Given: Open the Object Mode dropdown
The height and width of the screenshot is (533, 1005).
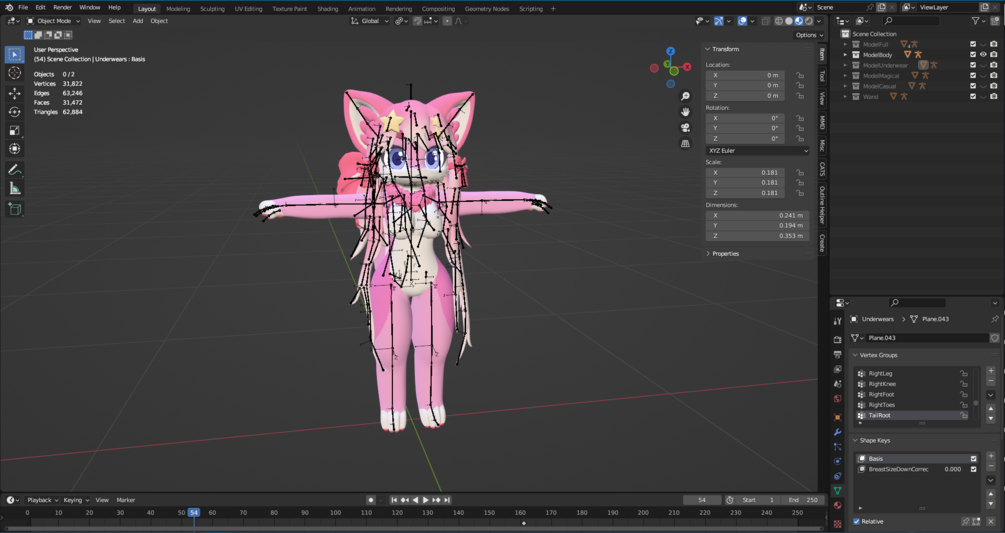Looking at the screenshot, I should pos(53,21).
